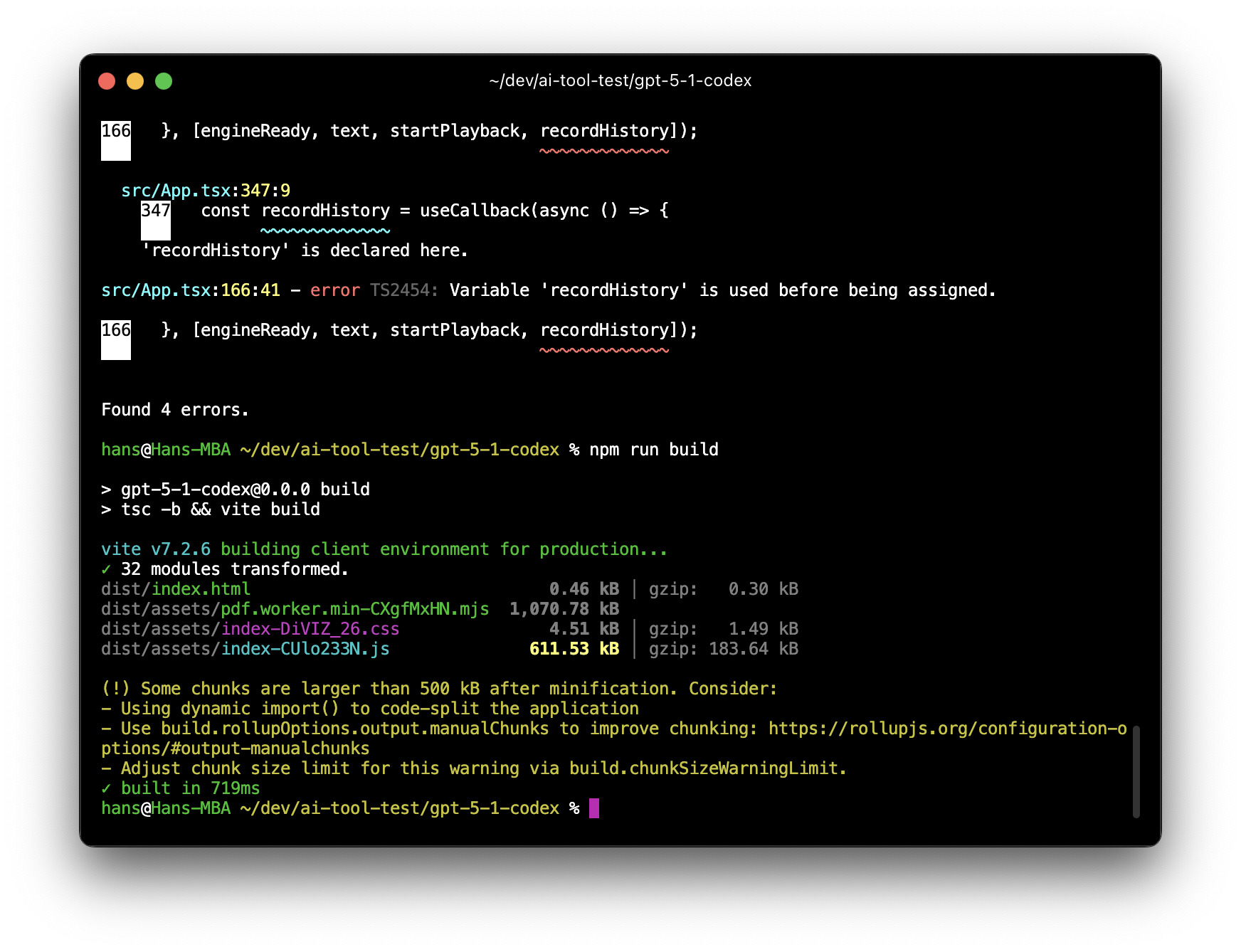Click the typed 'npm run build' command
1241x952 pixels.
[x=653, y=450]
